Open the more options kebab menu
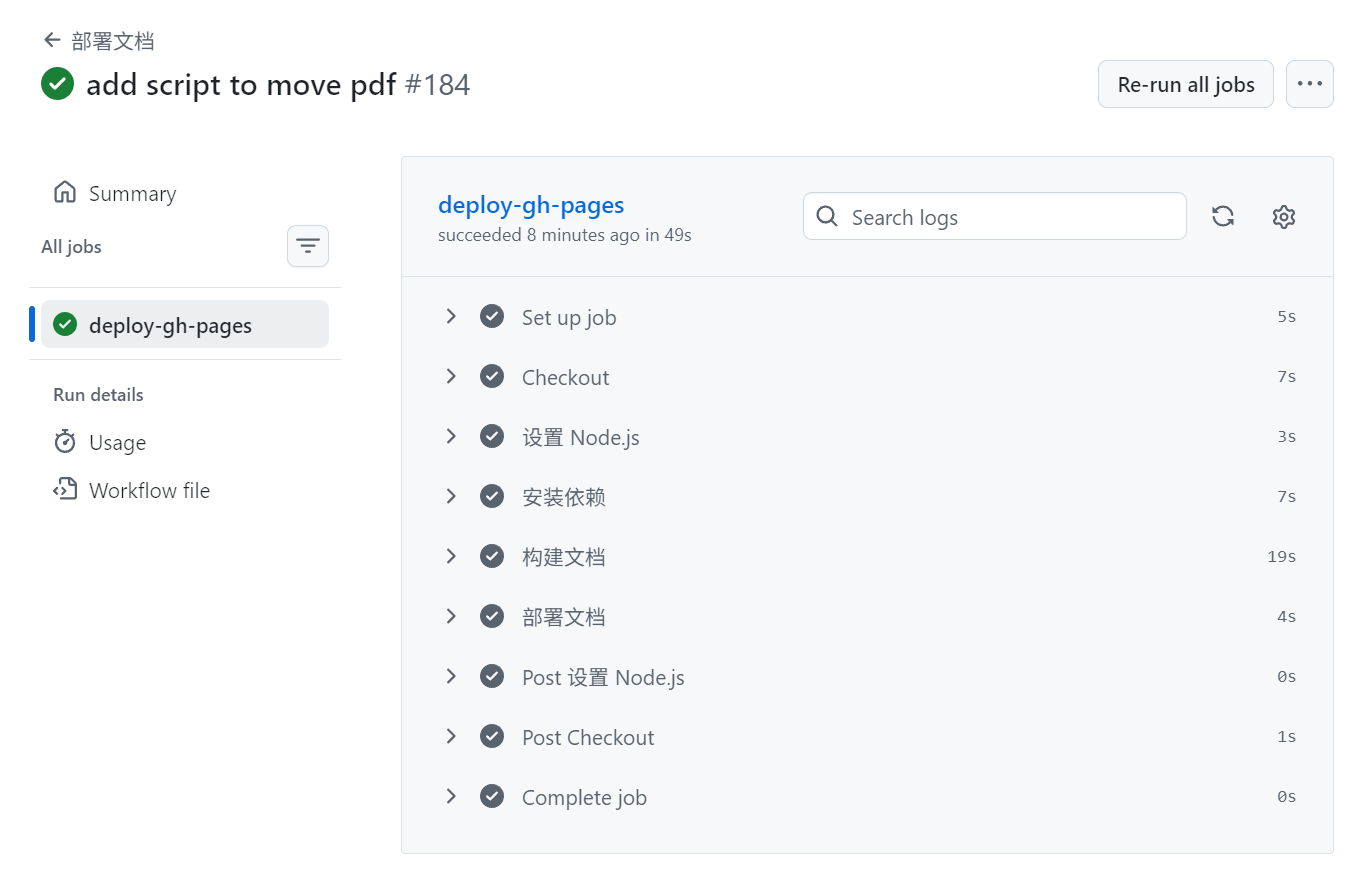Viewport: 1352px width, 880px height. coord(1310,84)
